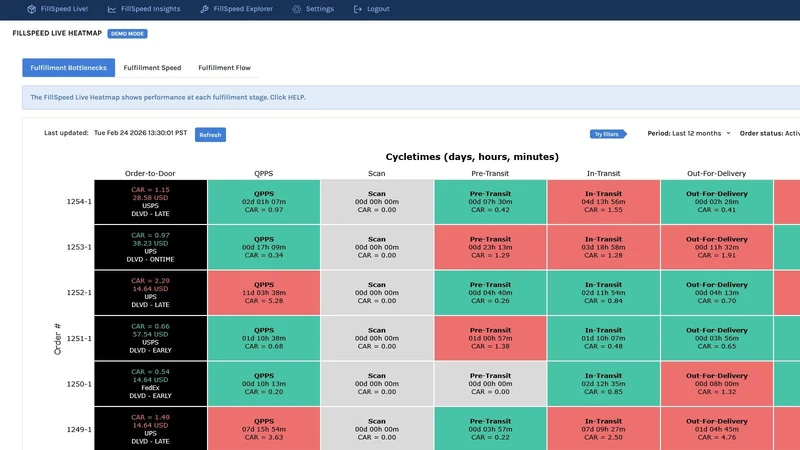Click the FillSpeed Explorer wrench icon

[x=204, y=9]
